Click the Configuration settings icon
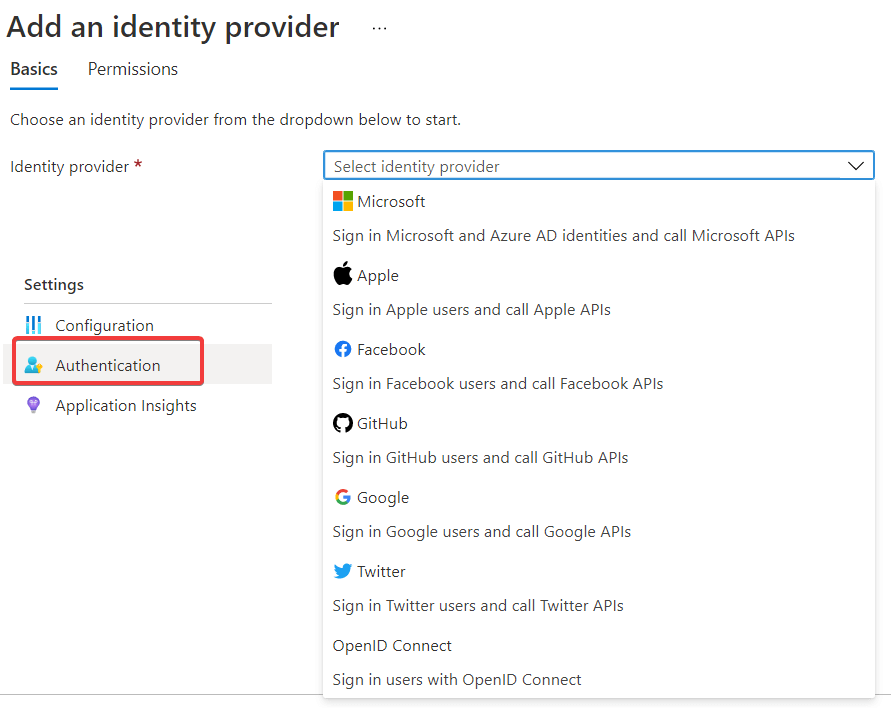This screenshot has height=708, width=891. 34,325
